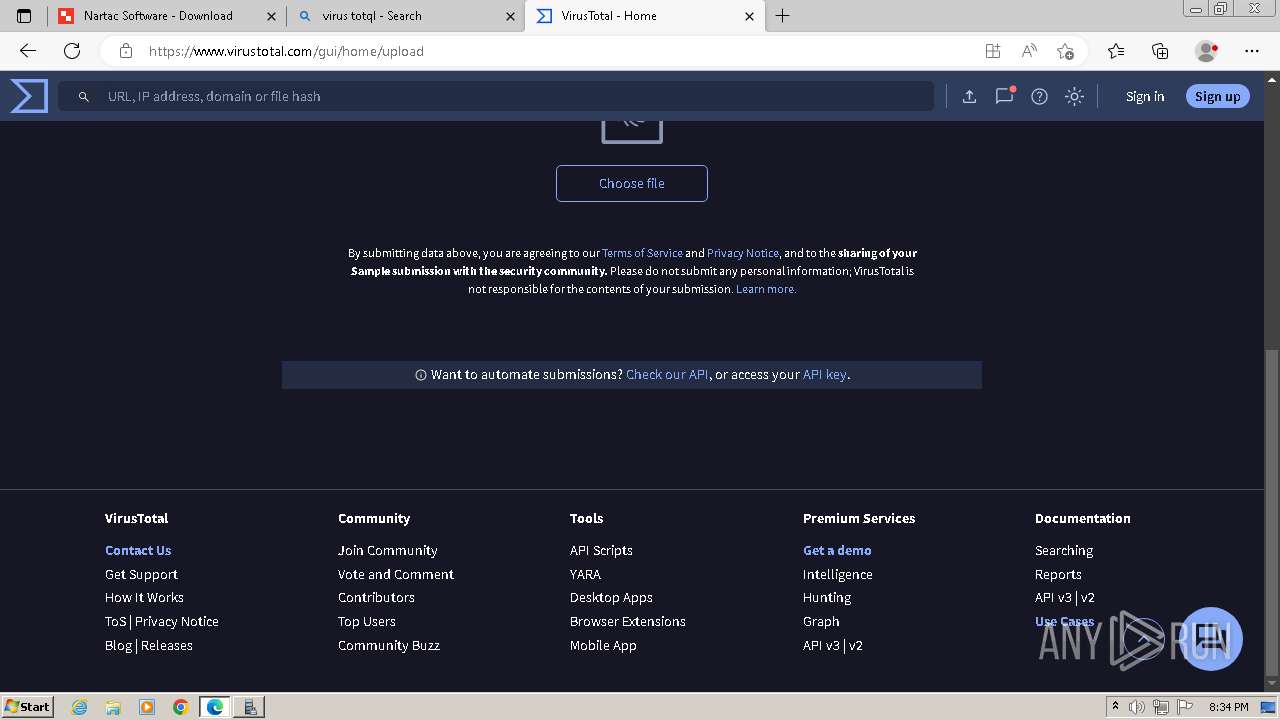This screenshot has width=1280, height=720.
Task: Open API Scripts link under Tools
Action: click(601, 550)
